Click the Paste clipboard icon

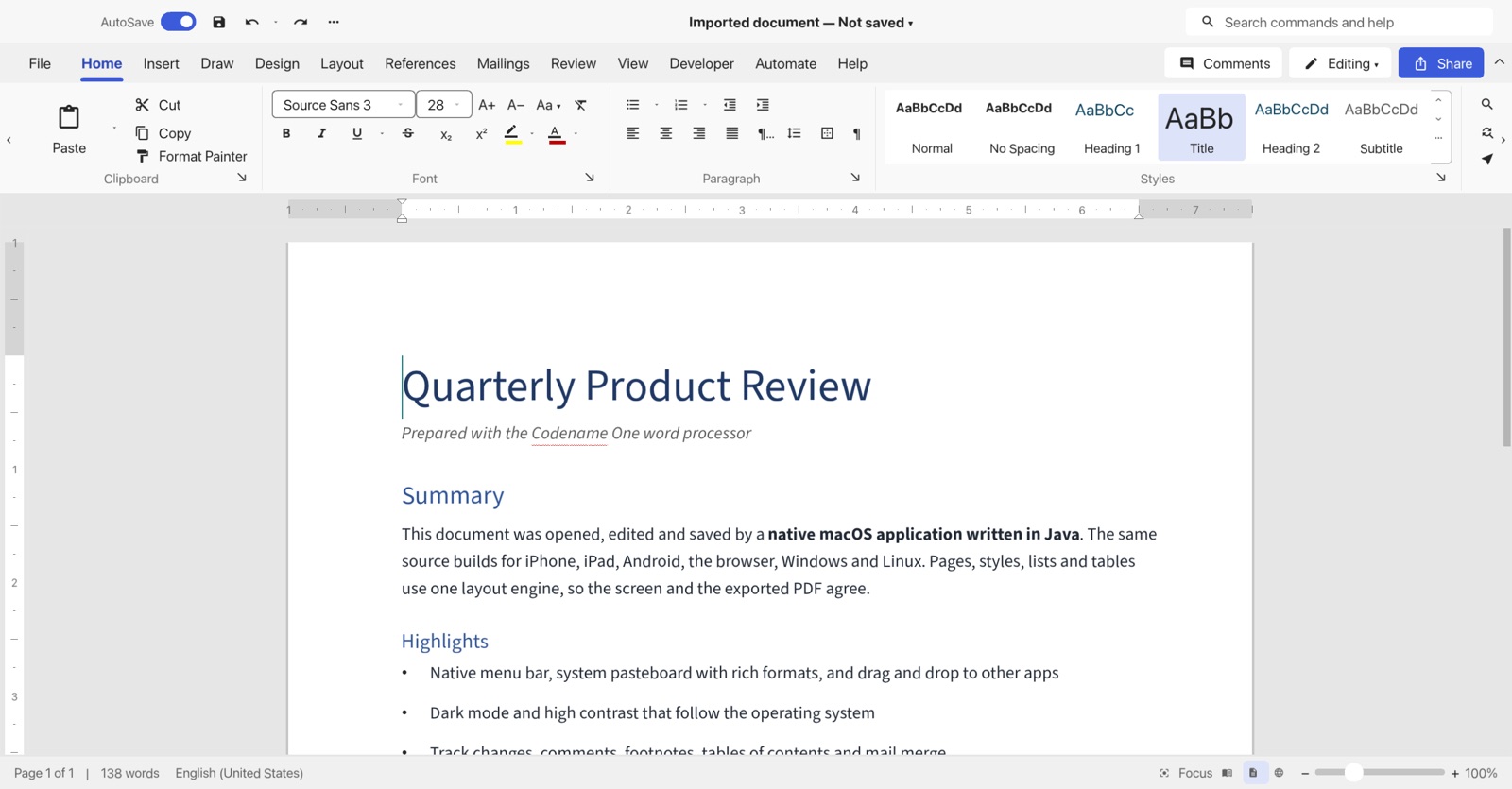(69, 117)
